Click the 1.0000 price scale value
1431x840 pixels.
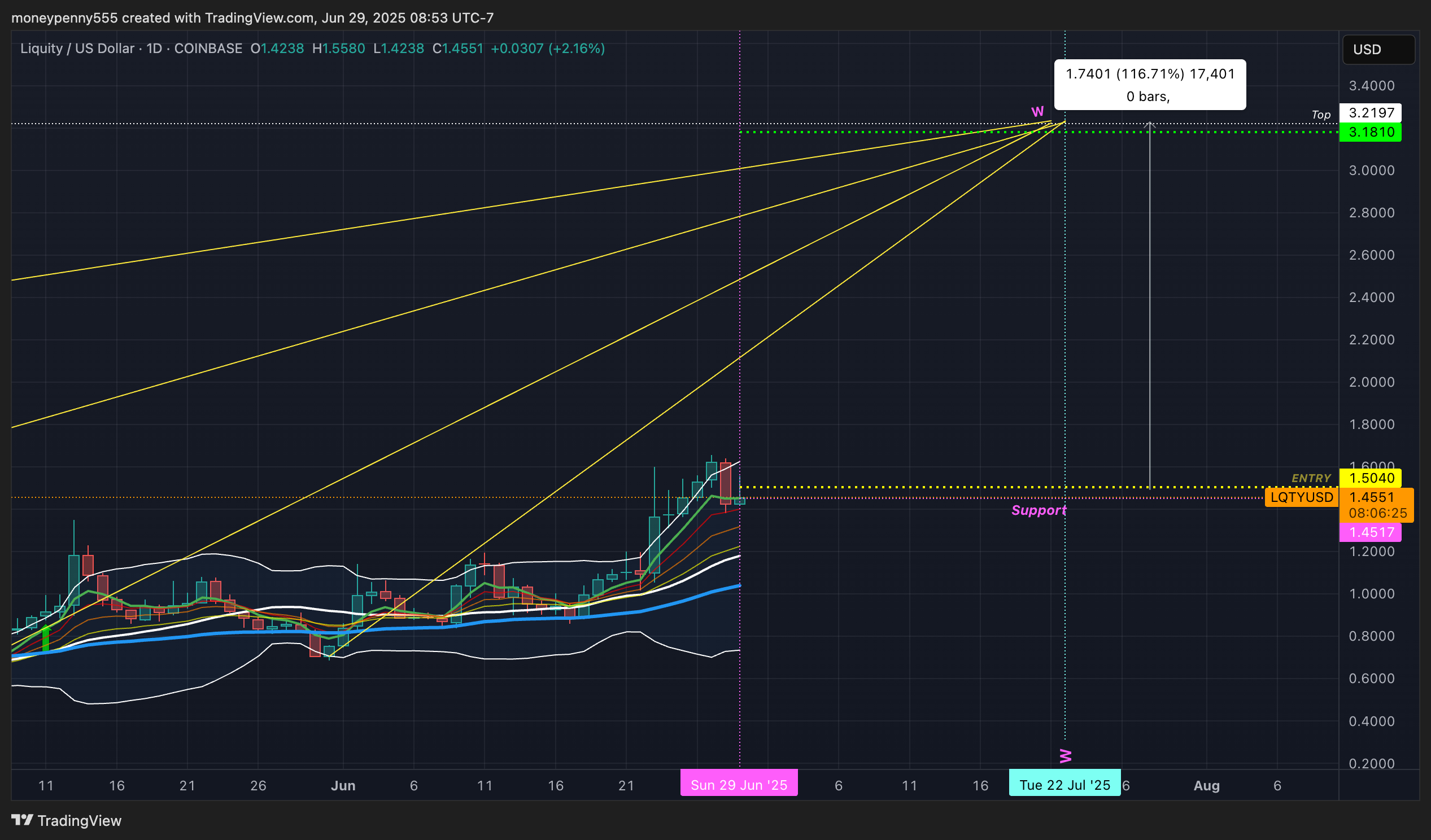1371,594
